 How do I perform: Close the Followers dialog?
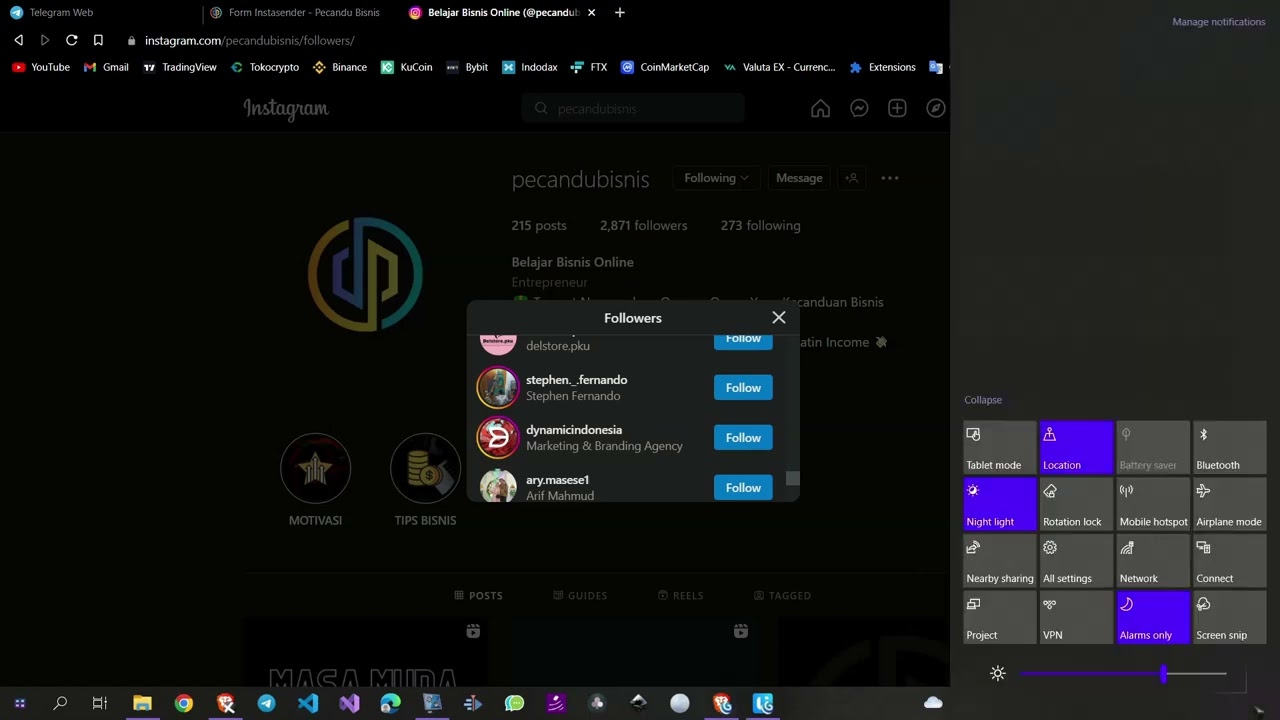(779, 318)
